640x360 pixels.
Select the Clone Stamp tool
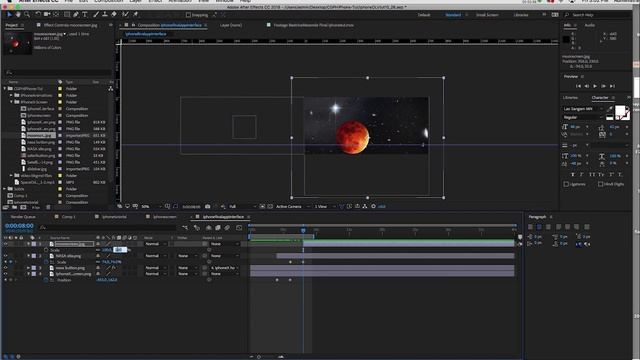click(105, 15)
